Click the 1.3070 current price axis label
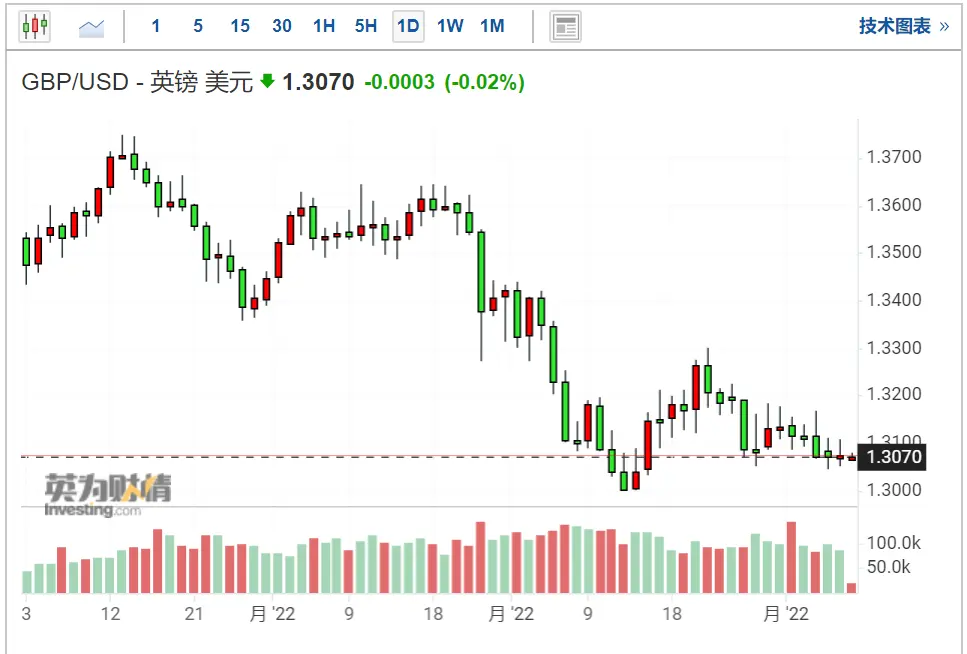Viewport: 967px width, 654px height. (x=892, y=458)
